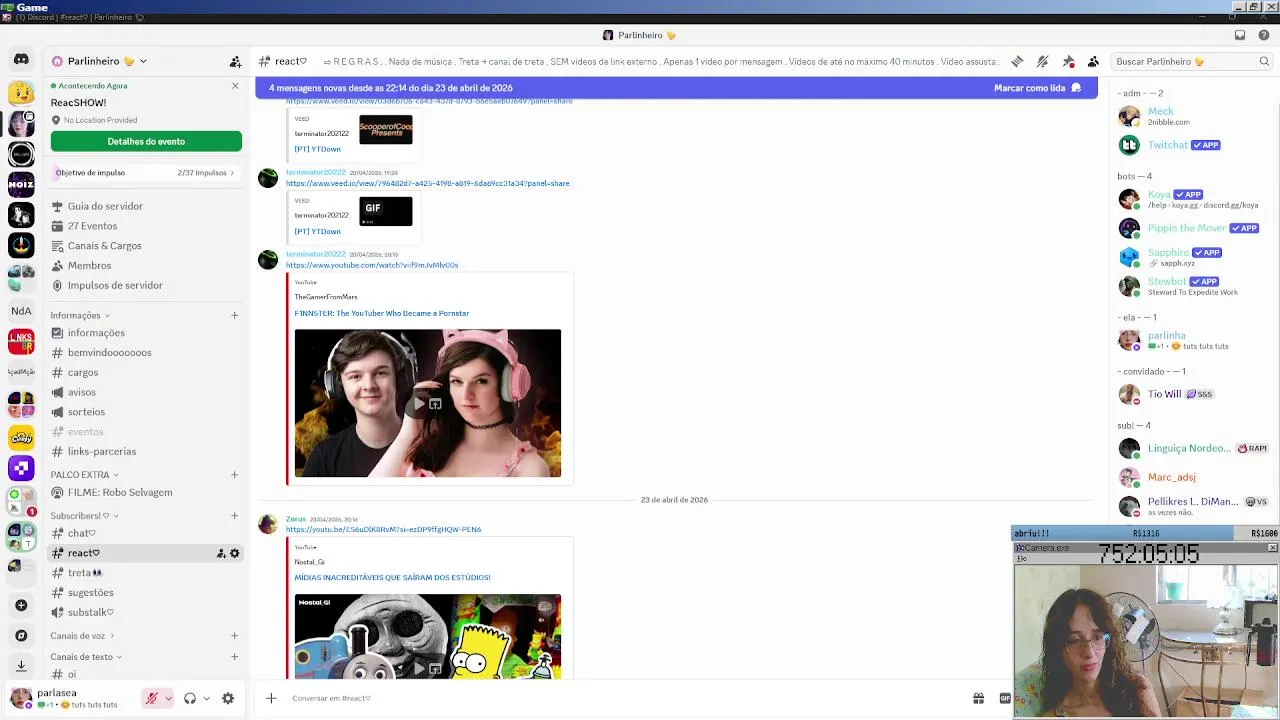Toggle the member list icon
This screenshot has width=1280, height=720.
[x=1093, y=61]
